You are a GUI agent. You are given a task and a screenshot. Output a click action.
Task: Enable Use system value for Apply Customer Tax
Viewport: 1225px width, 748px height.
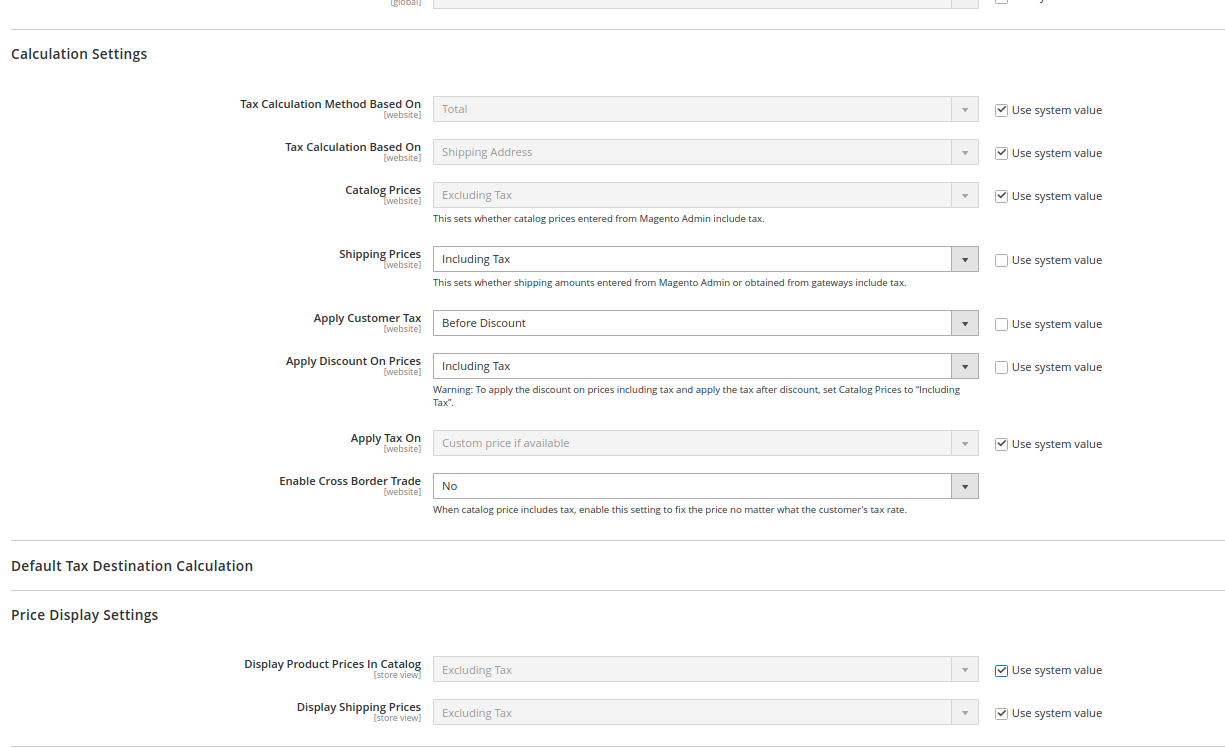(1001, 323)
